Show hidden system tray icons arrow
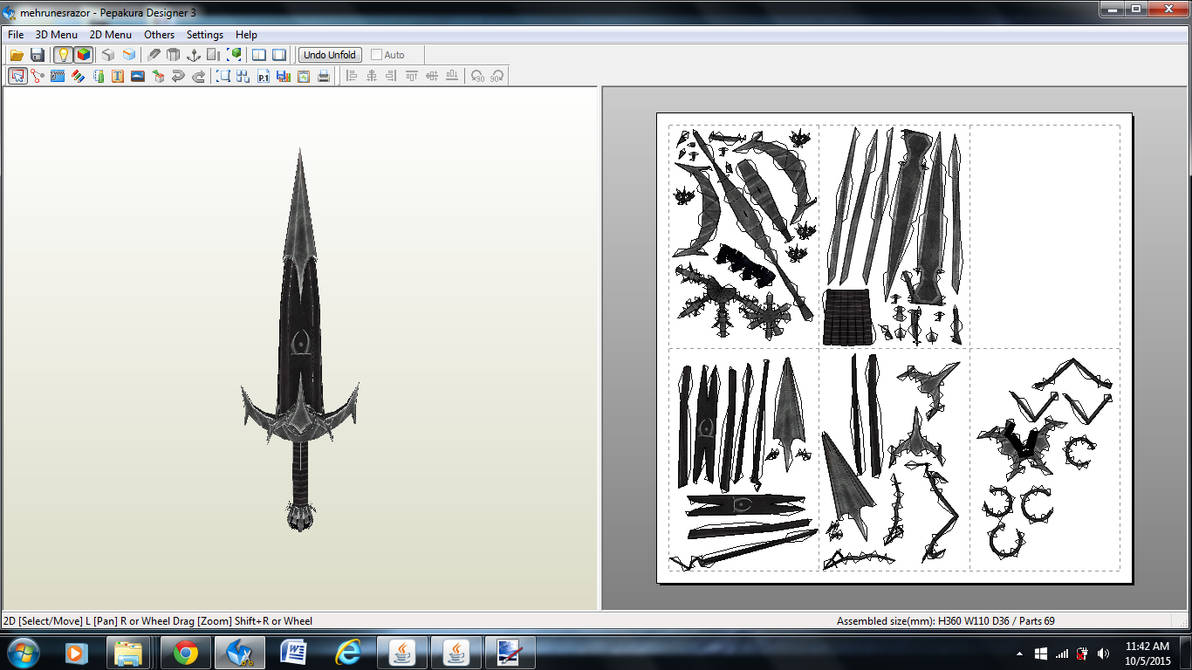The image size is (1192, 670). (x=1019, y=653)
